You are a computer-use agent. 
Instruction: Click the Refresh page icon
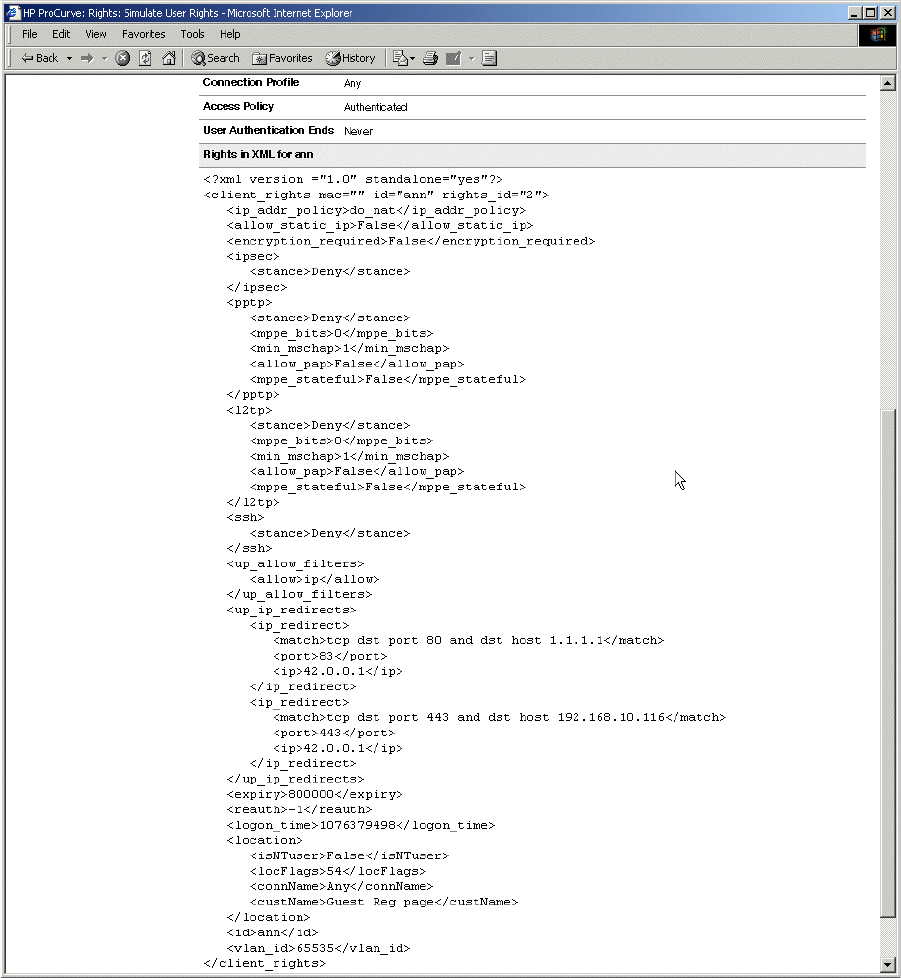145,58
